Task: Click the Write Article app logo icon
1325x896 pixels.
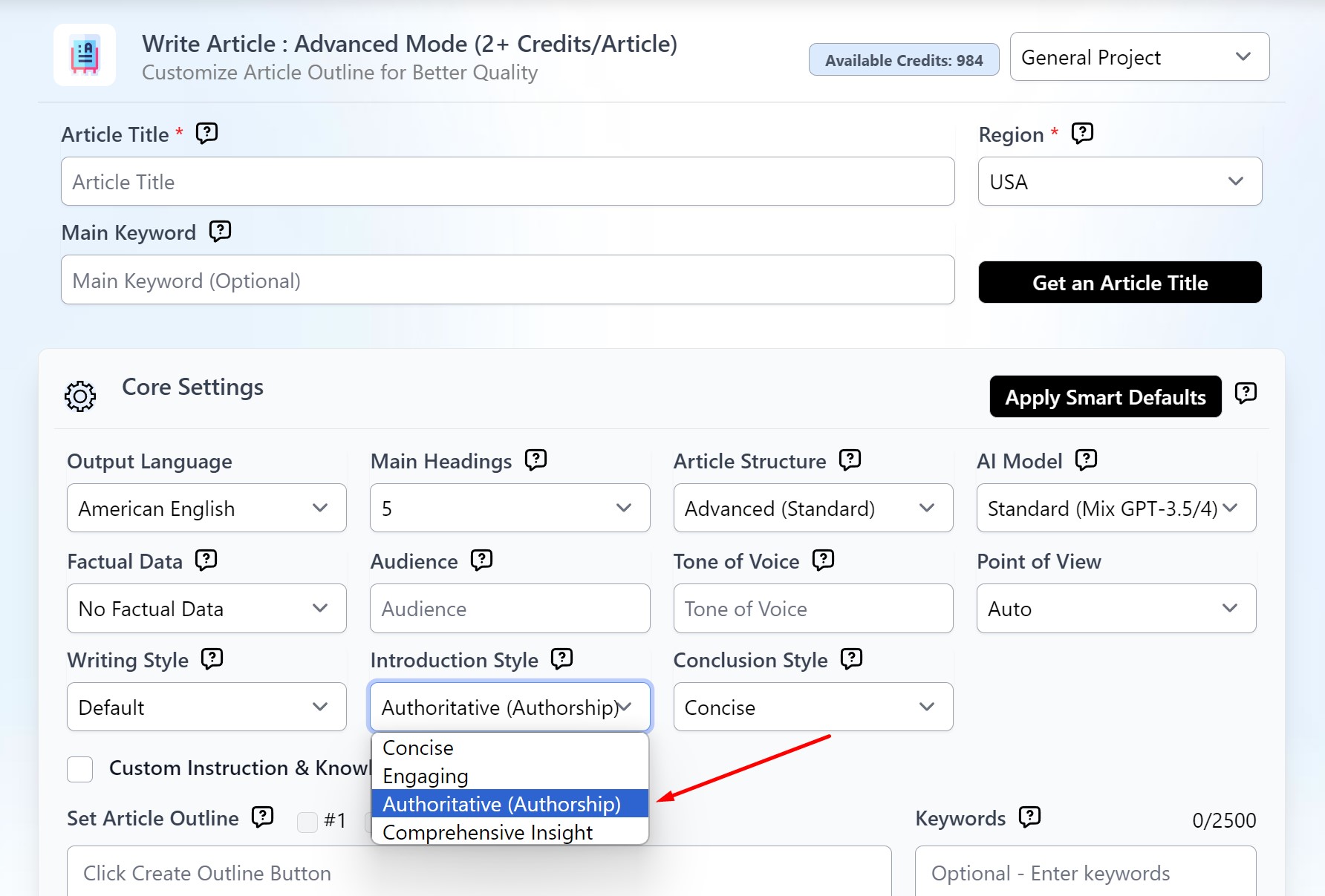Action: pyautogui.click(x=85, y=55)
